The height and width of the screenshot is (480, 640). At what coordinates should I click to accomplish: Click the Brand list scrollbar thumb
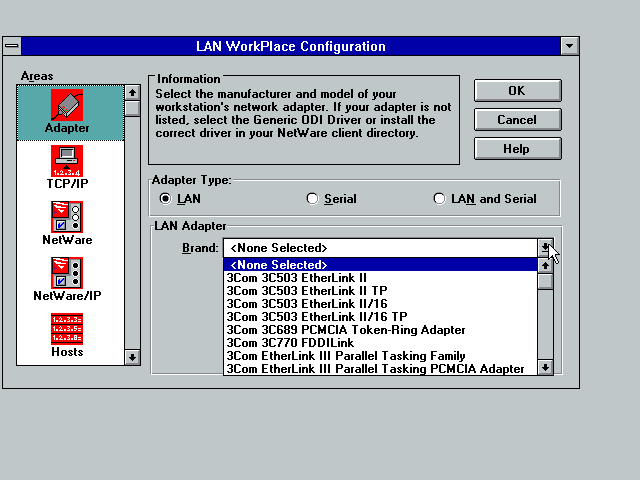tap(545, 282)
